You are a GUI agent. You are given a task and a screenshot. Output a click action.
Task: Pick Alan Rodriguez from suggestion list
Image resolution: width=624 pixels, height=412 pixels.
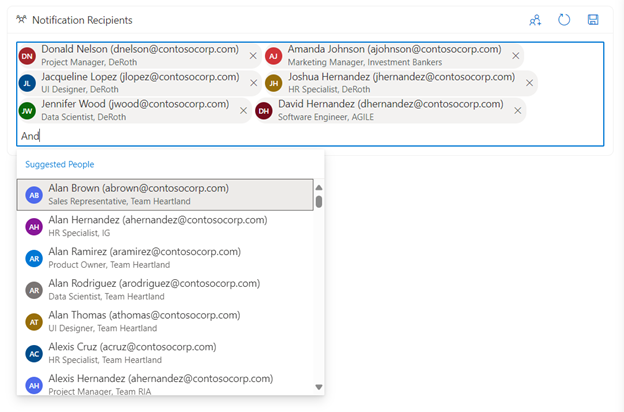pos(165,290)
